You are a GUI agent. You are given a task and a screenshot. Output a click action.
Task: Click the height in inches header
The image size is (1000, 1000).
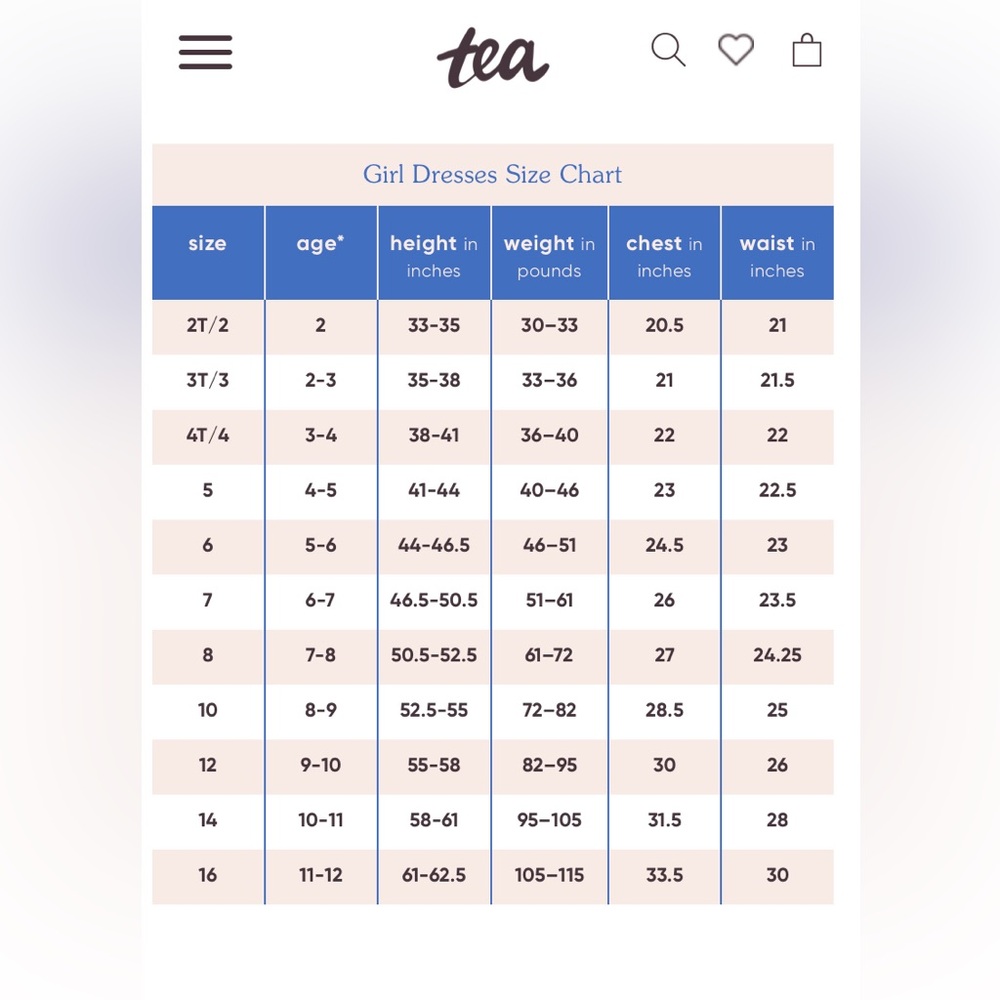pos(434,253)
